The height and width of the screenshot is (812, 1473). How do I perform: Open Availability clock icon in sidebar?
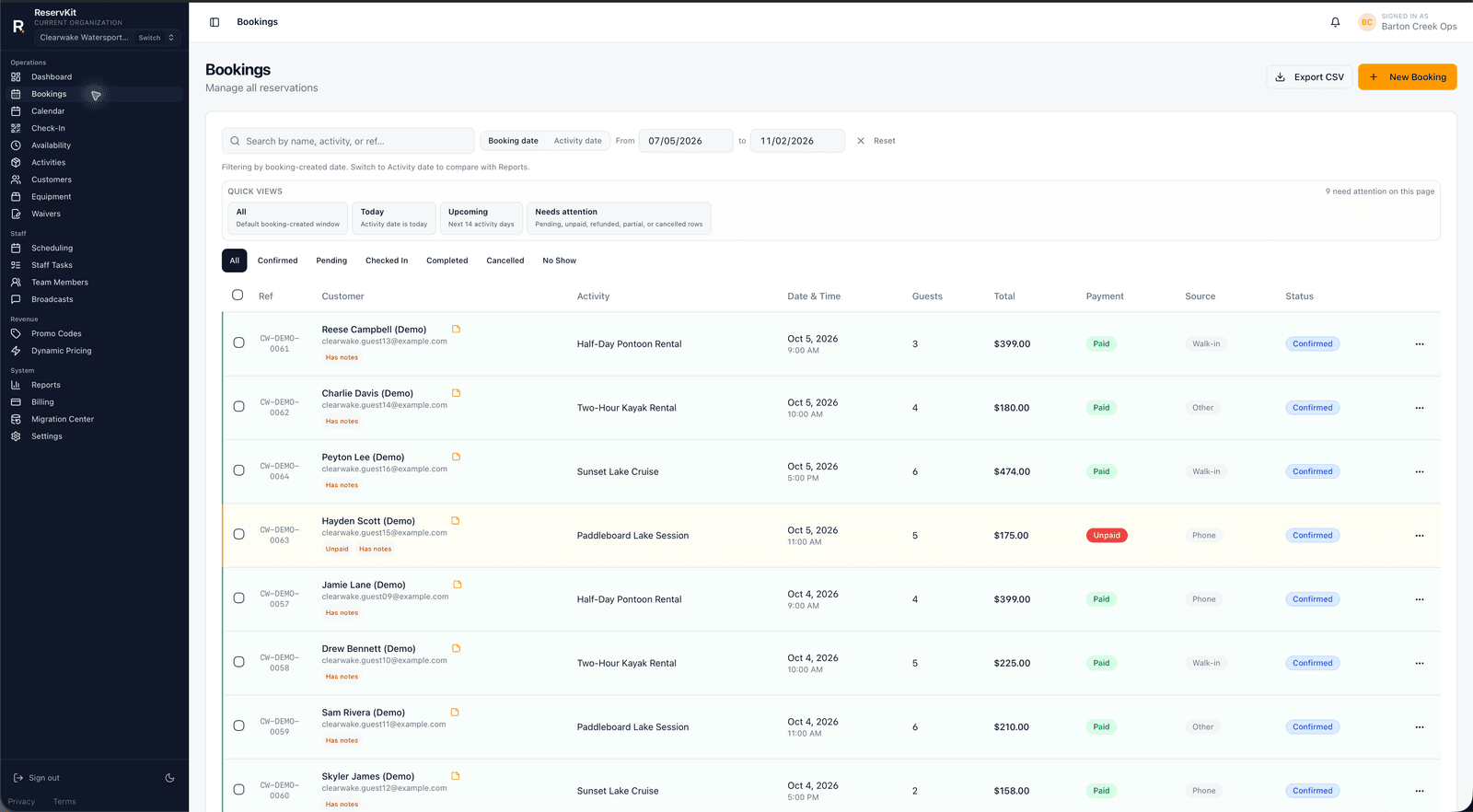(16, 145)
